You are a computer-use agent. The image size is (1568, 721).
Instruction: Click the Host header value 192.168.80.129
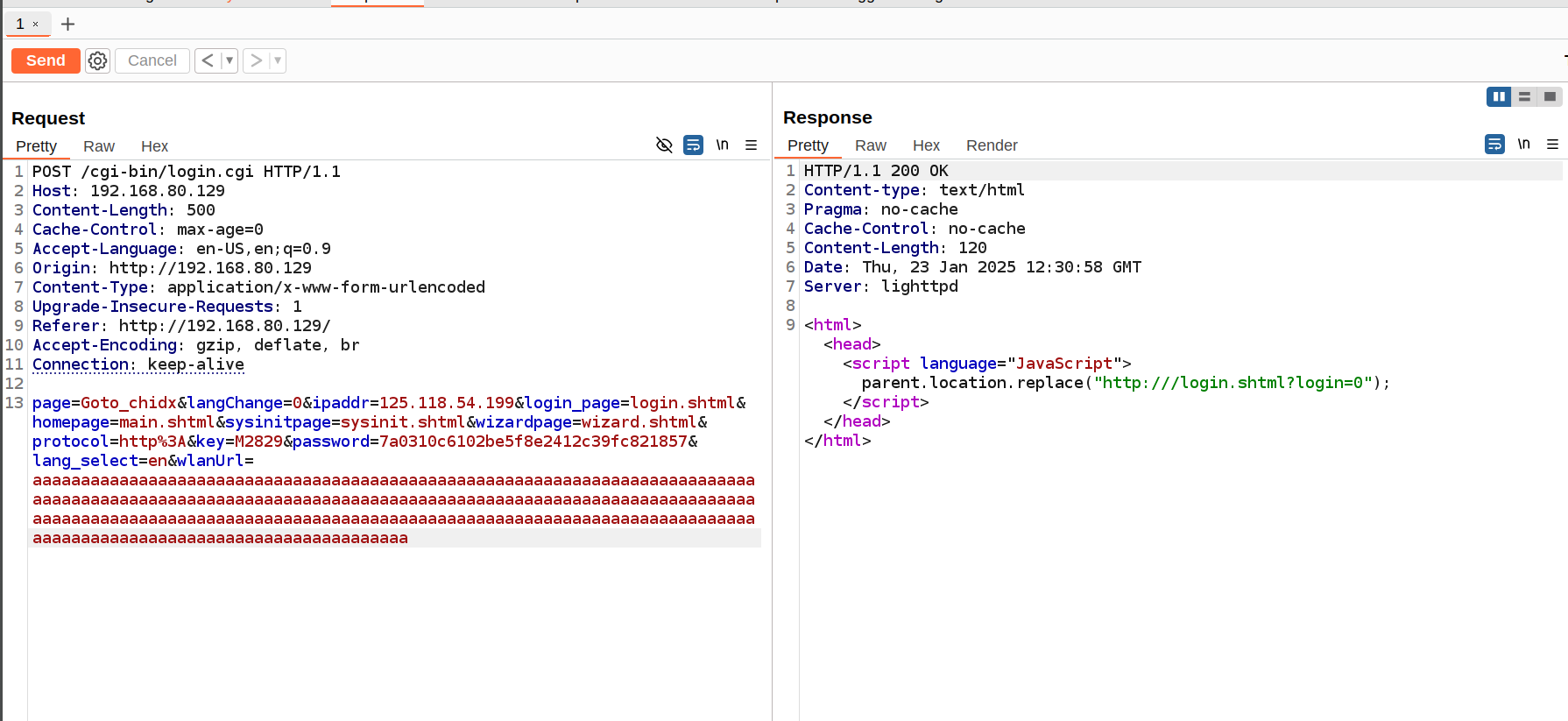tap(158, 191)
